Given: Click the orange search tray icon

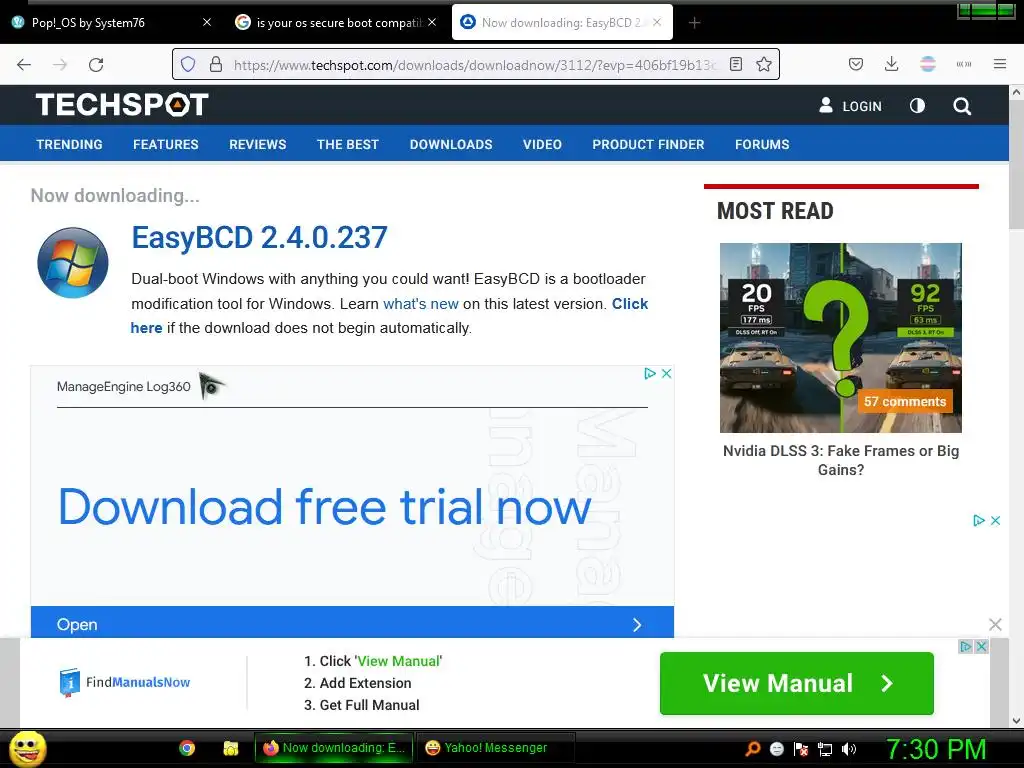Looking at the screenshot, I should (x=753, y=749).
